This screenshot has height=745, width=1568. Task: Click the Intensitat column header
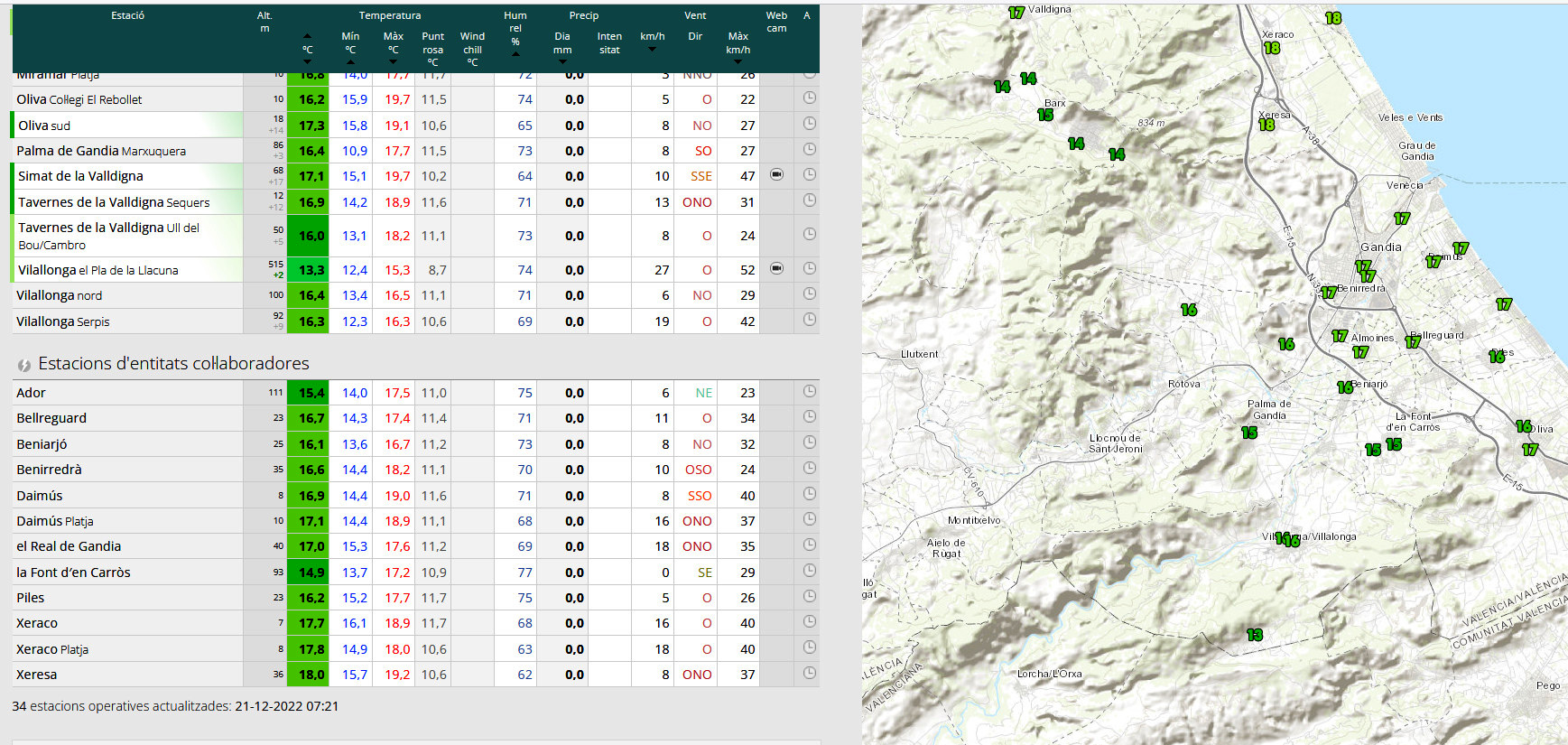(x=609, y=43)
